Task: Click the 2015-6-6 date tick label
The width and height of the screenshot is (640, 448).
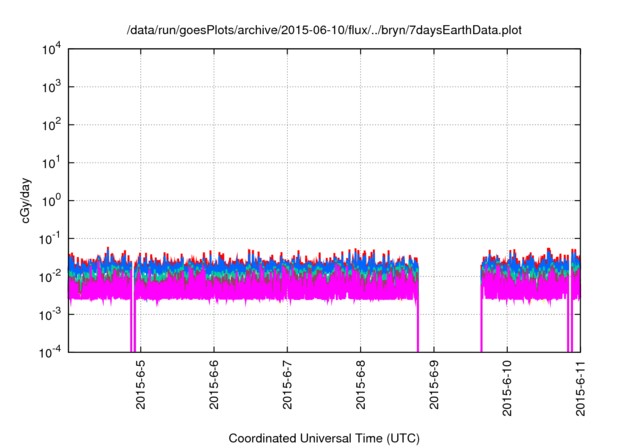Action: [x=214, y=385]
